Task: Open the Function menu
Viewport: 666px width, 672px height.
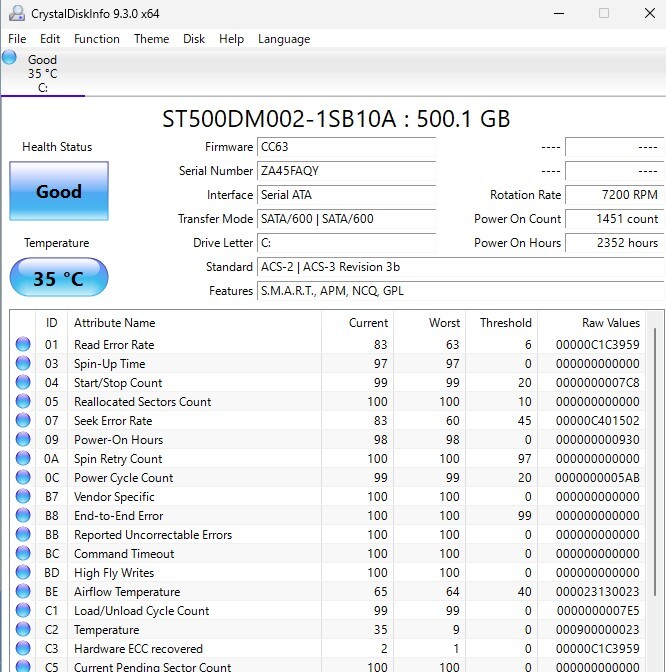Action: pos(97,39)
